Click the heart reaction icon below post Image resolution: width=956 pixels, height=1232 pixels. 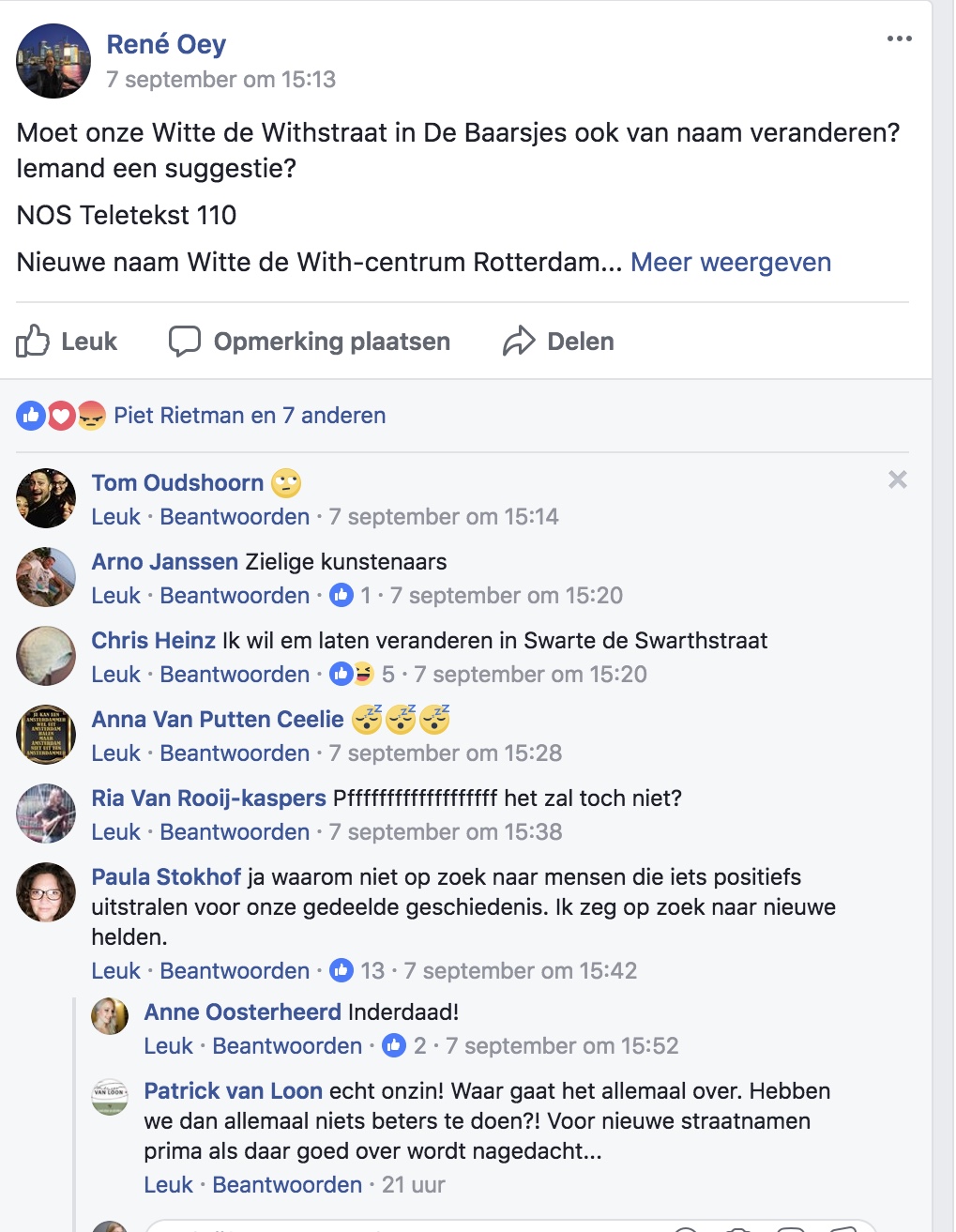pyautogui.click(x=62, y=416)
